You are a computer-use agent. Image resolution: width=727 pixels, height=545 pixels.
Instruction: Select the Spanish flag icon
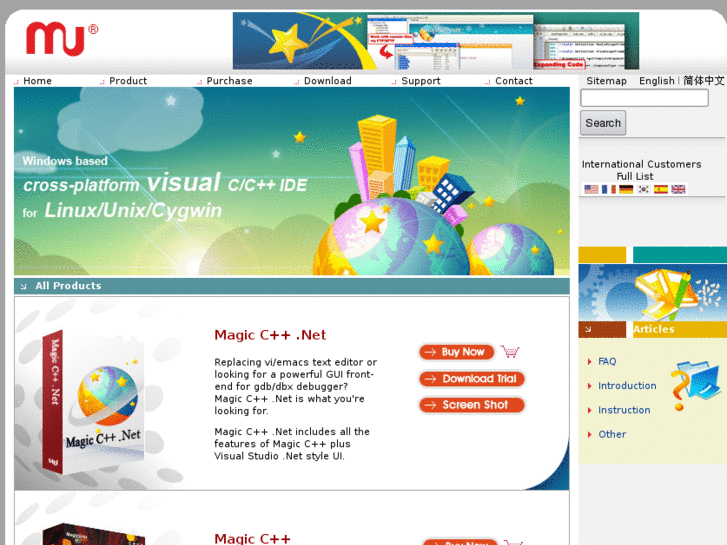click(x=661, y=189)
